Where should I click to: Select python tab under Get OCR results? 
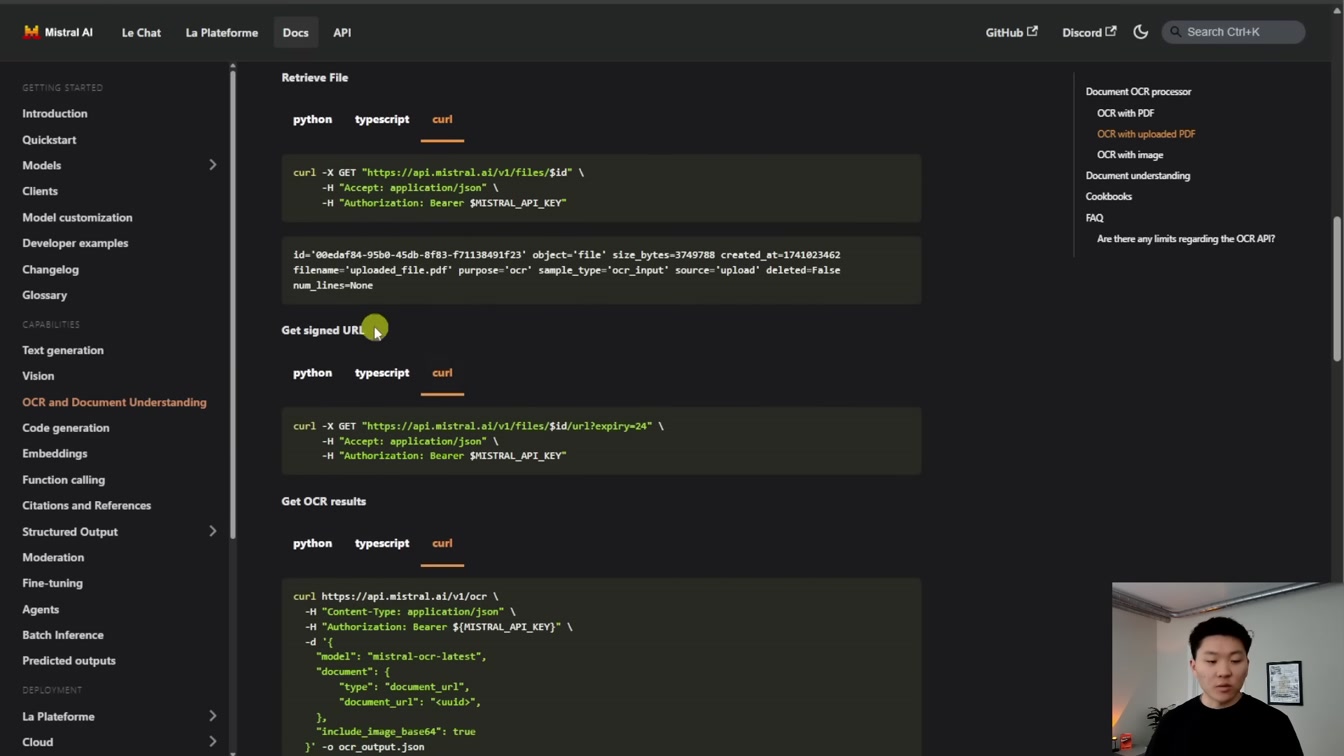click(x=312, y=544)
